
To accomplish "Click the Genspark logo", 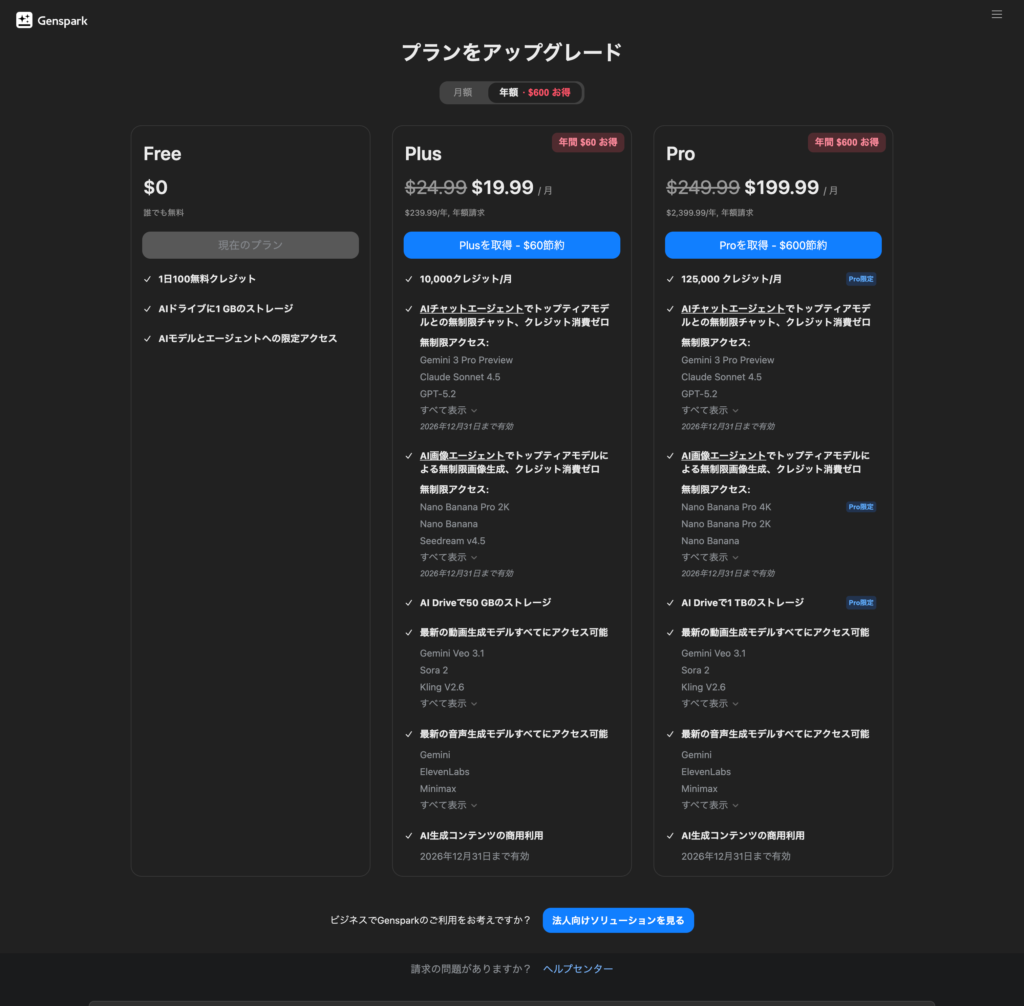I will (x=50, y=19).
